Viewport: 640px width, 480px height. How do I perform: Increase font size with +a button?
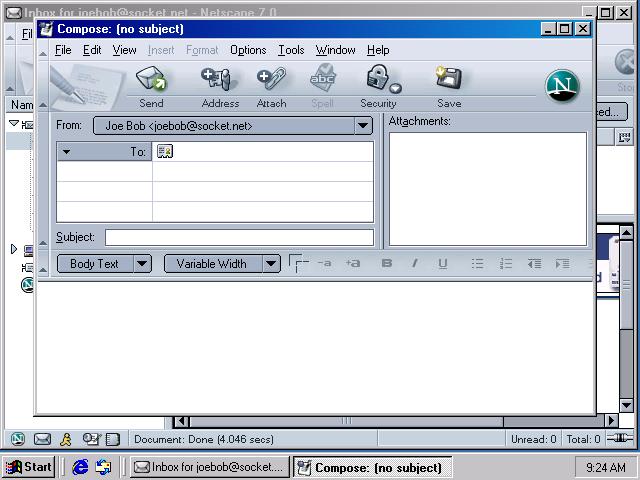353,263
